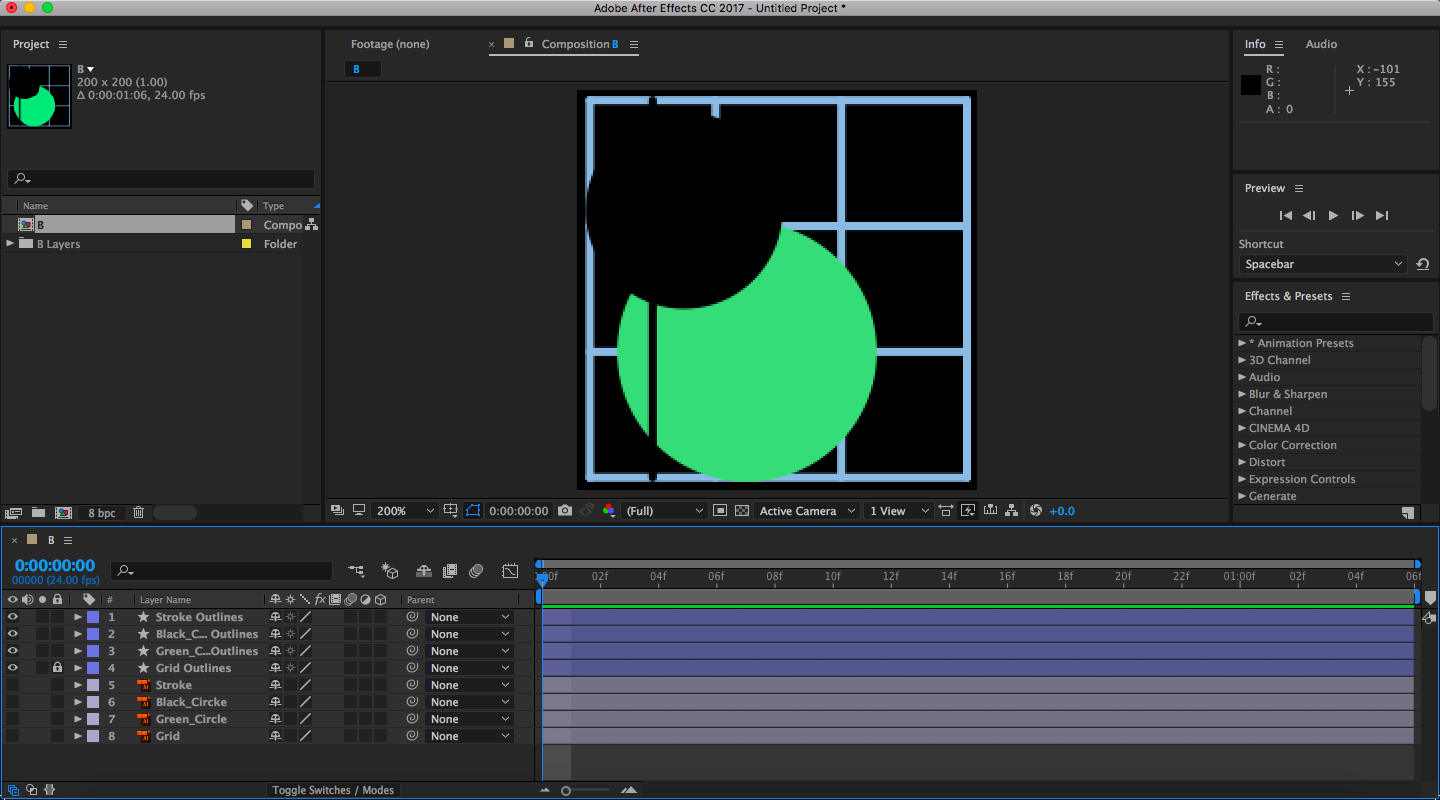
Task: Click the Always Preview This View icon
Action: (x=337, y=510)
